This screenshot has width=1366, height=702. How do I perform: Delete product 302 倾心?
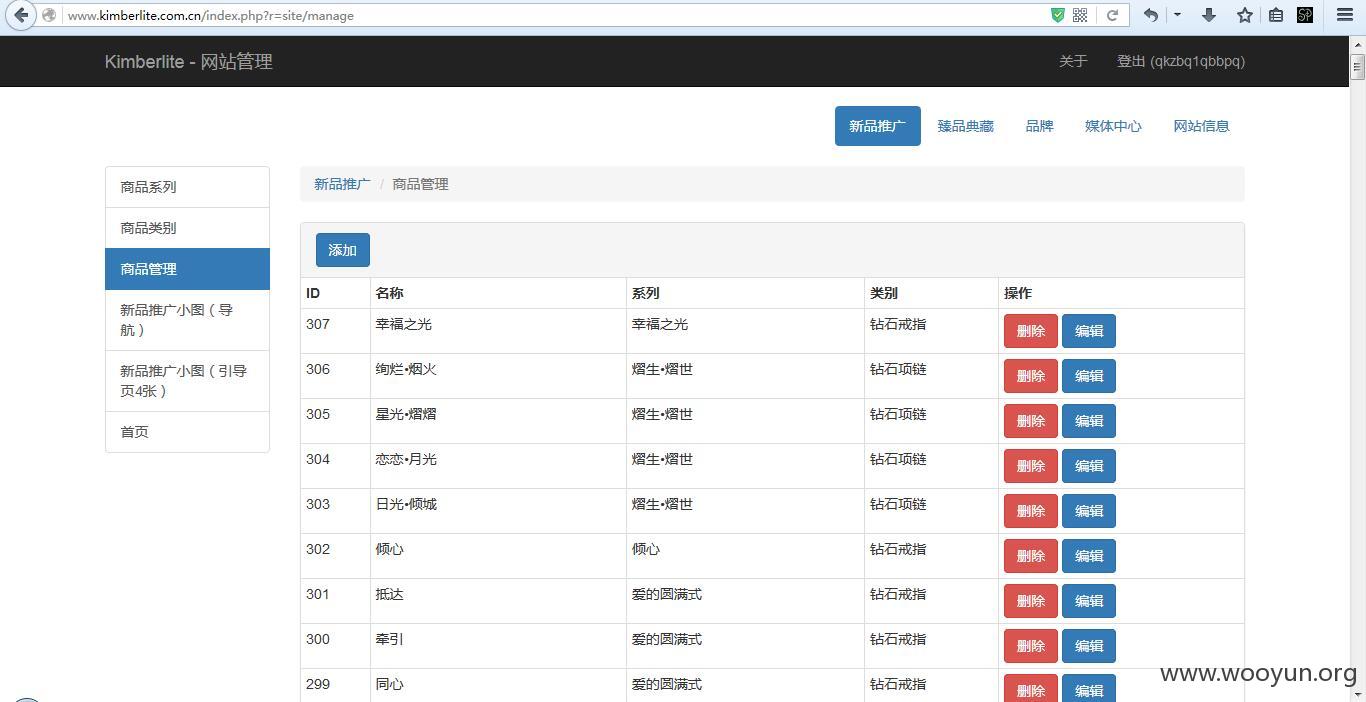tap(1031, 556)
